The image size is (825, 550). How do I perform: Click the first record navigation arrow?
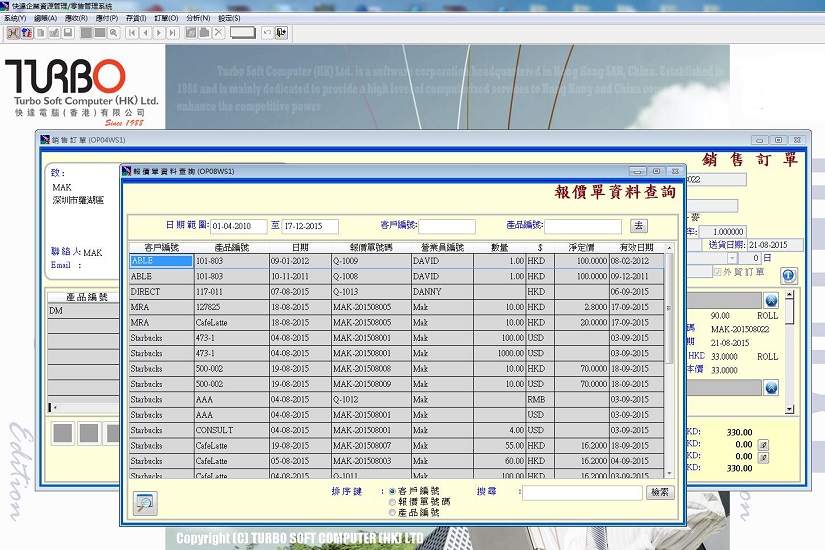point(132,32)
